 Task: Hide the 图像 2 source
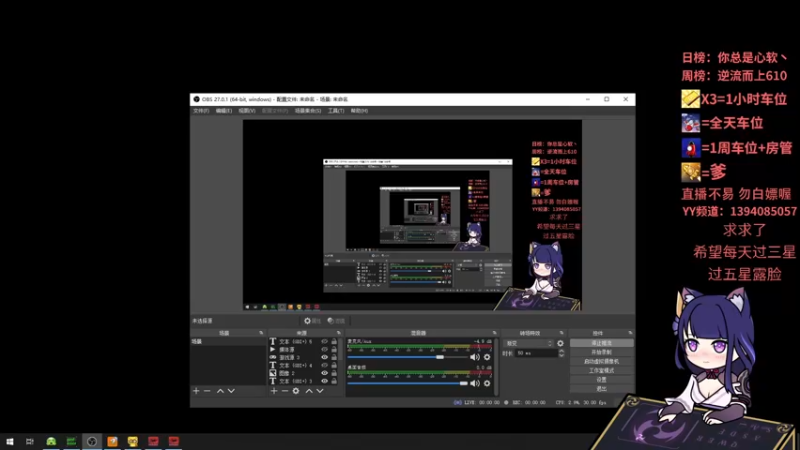click(x=324, y=373)
